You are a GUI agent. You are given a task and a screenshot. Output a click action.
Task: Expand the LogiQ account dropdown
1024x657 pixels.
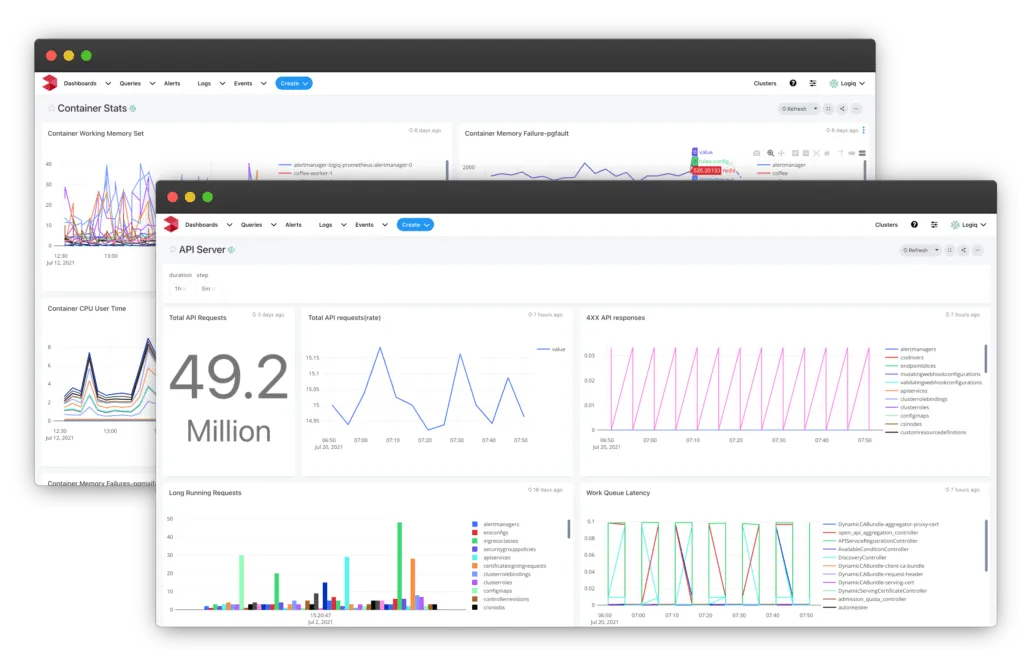[968, 225]
